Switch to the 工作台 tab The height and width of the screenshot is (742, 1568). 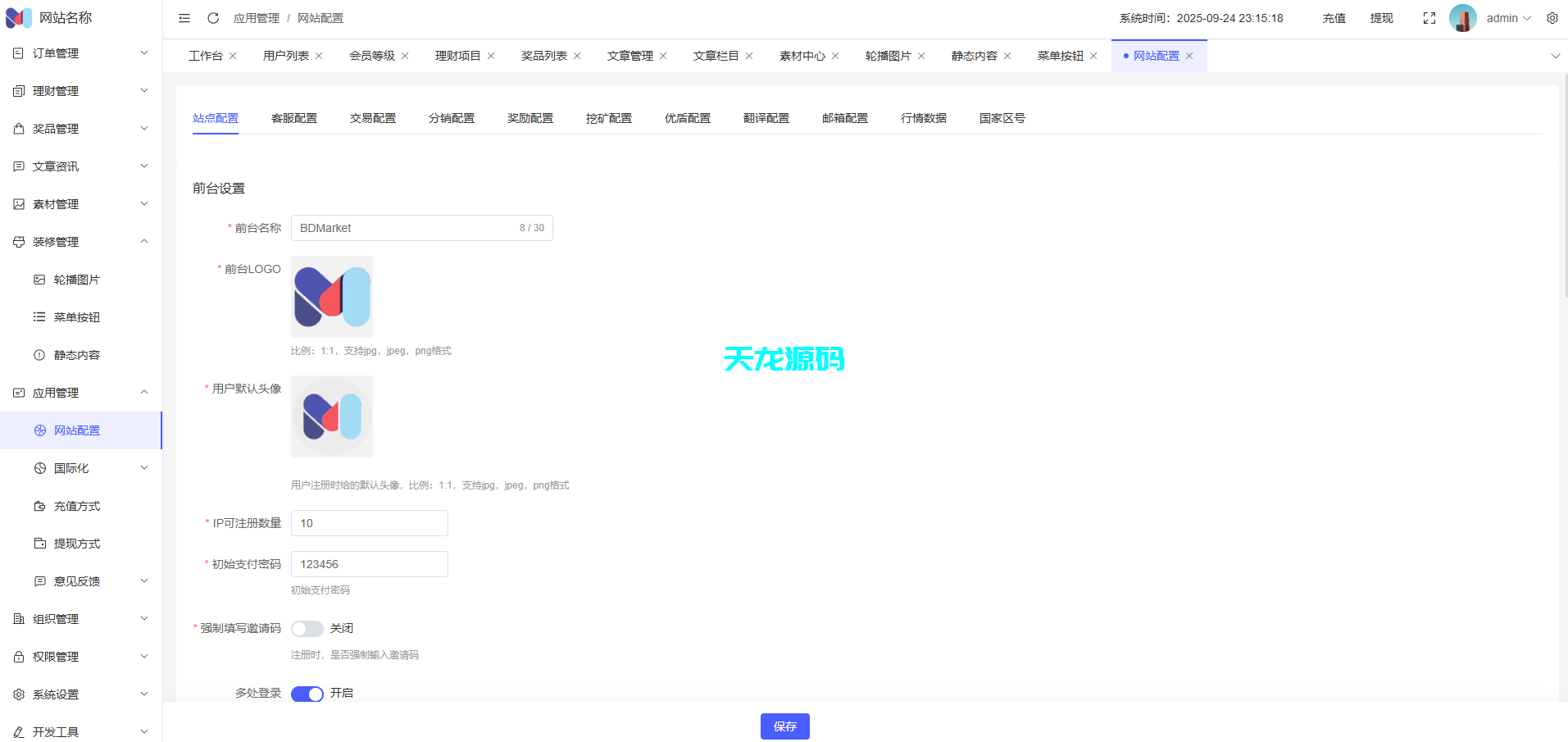point(205,55)
